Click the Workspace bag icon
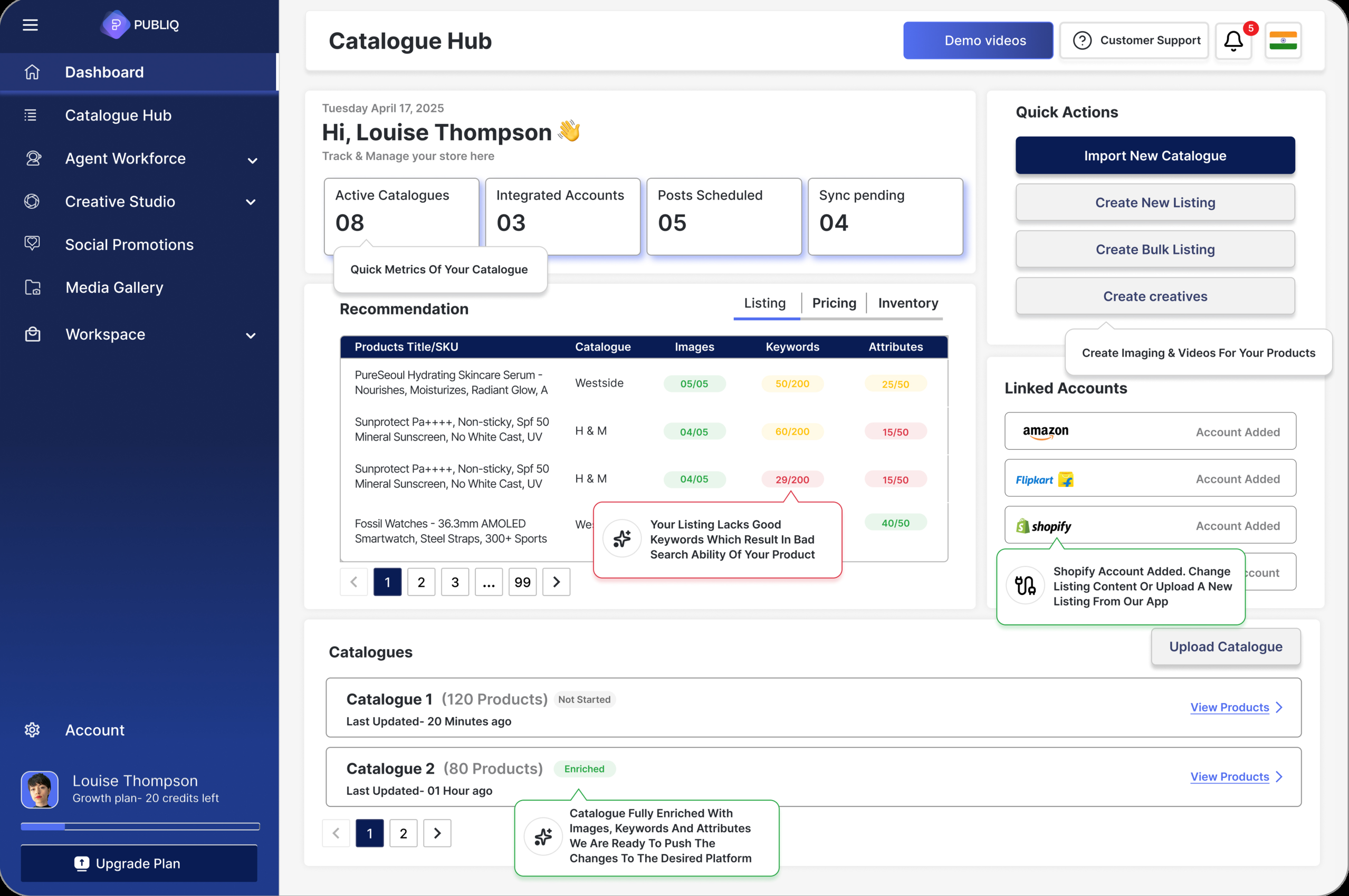The width and height of the screenshot is (1349, 896). click(x=33, y=334)
